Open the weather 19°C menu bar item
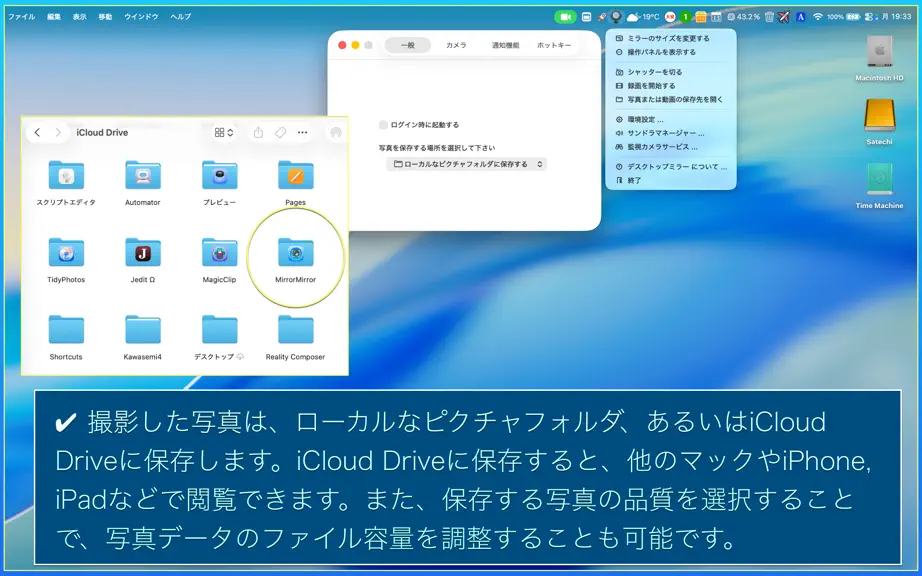Image resolution: width=922 pixels, height=576 pixels. pyautogui.click(x=643, y=17)
